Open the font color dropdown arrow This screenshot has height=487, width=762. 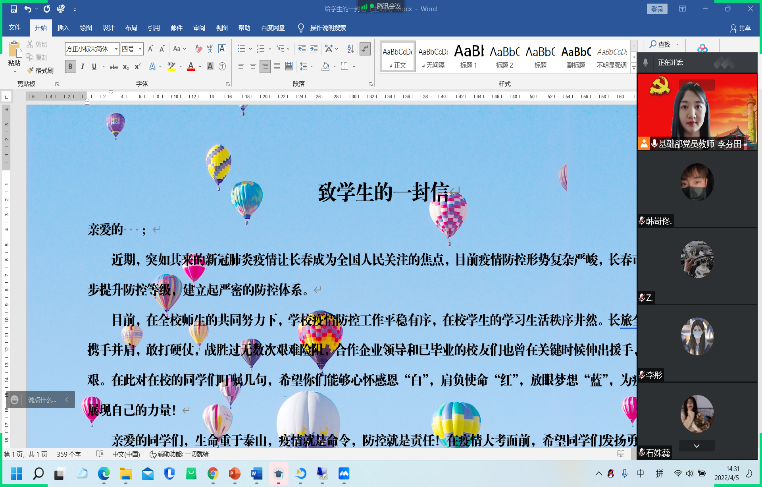click(x=200, y=67)
